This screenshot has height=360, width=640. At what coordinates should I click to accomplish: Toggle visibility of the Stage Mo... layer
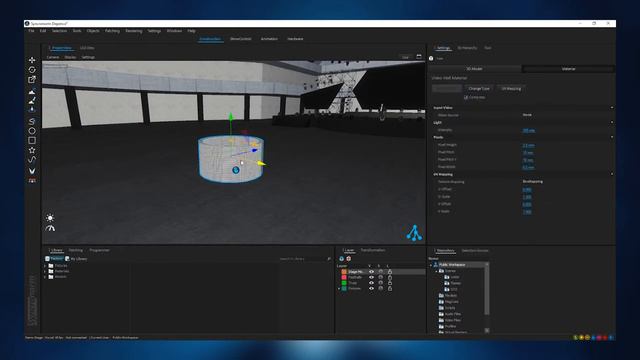[371, 271]
